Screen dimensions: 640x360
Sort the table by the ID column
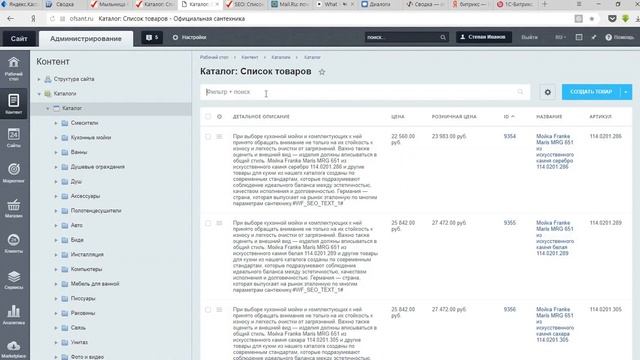509,117
